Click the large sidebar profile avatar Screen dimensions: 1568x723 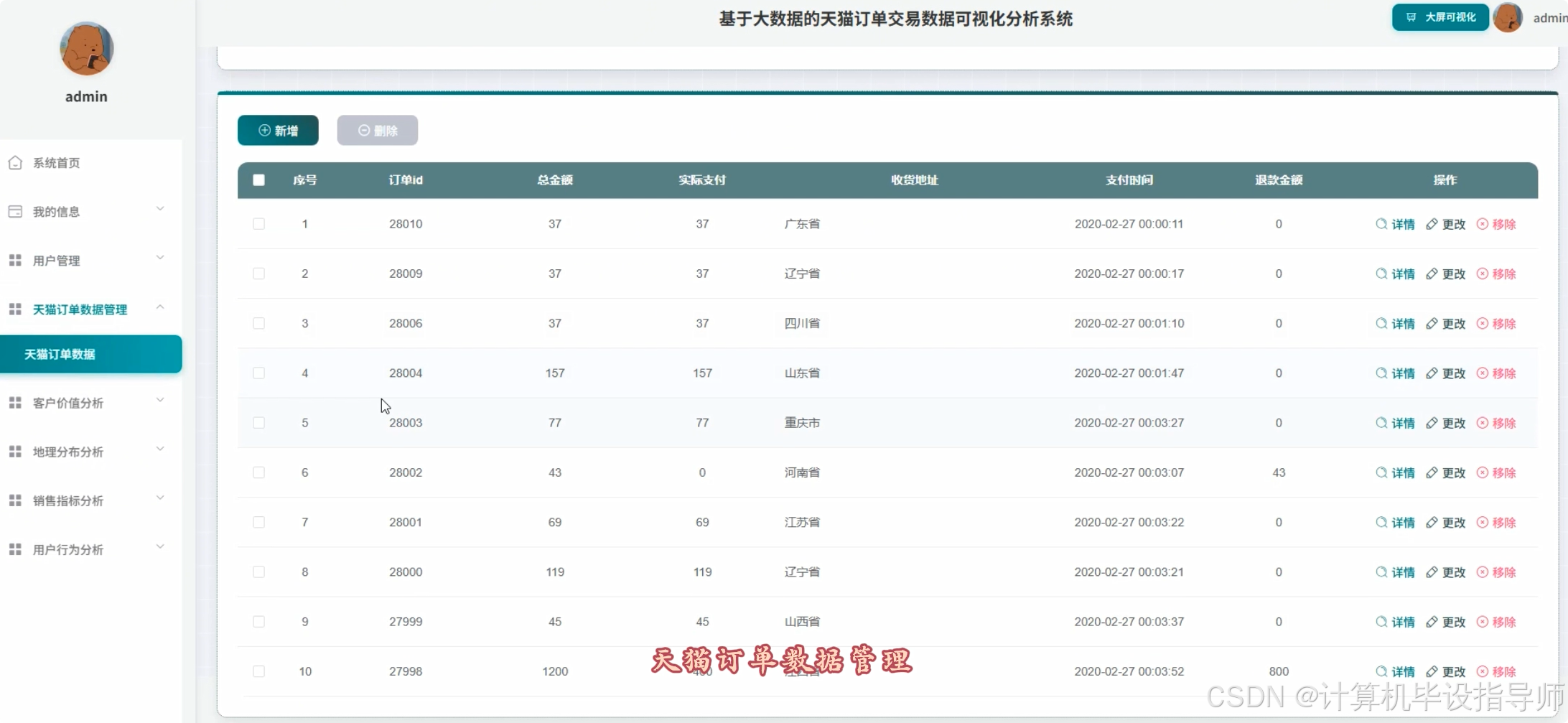(86, 49)
